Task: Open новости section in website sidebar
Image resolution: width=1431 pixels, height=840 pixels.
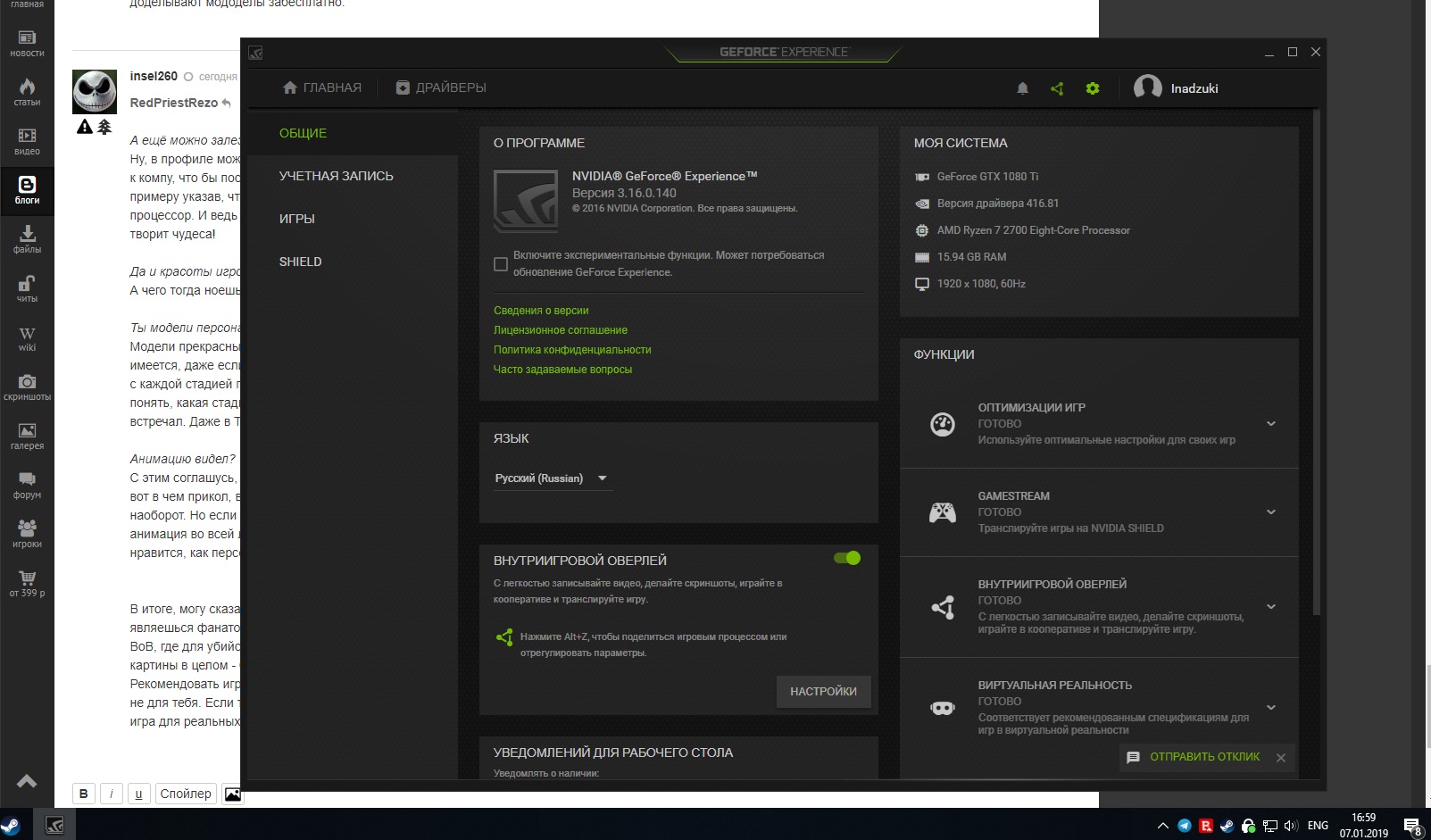Action: 27,43
